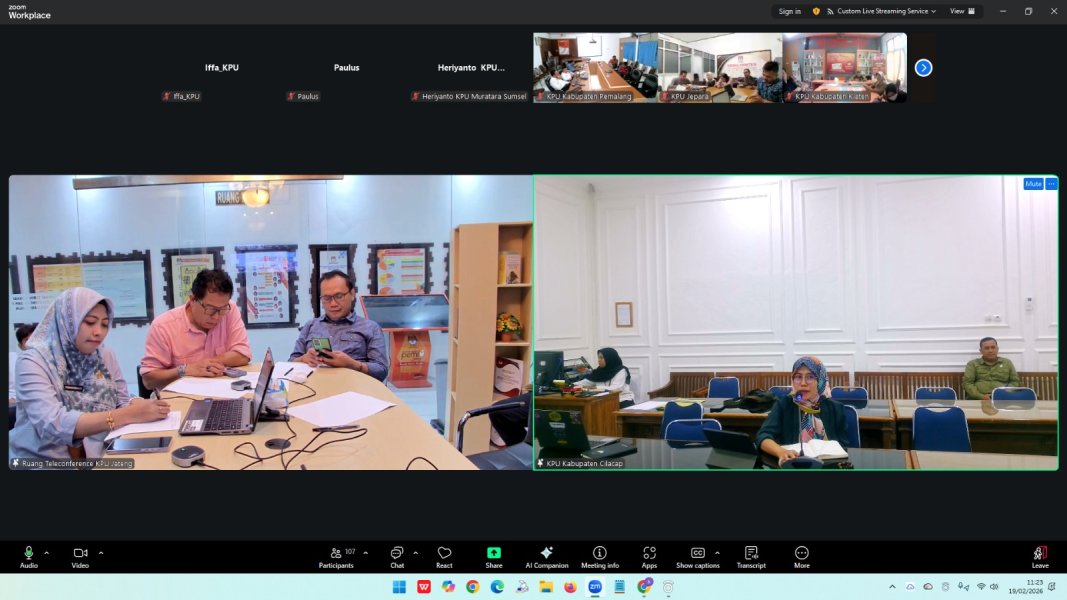Viewport: 1067px width, 600px height.
Task: Expand video options arrow next to Video
Action: click(x=101, y=552)
